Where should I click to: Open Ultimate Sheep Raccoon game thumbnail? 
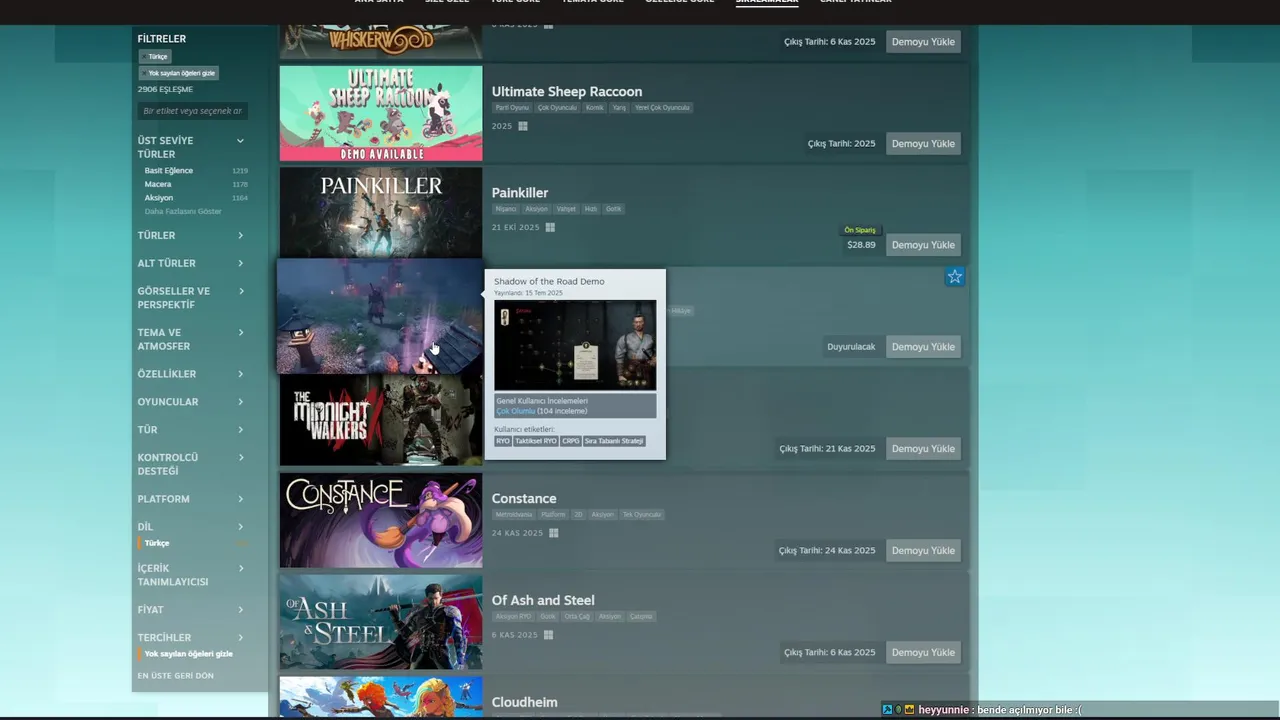point(381,113)
